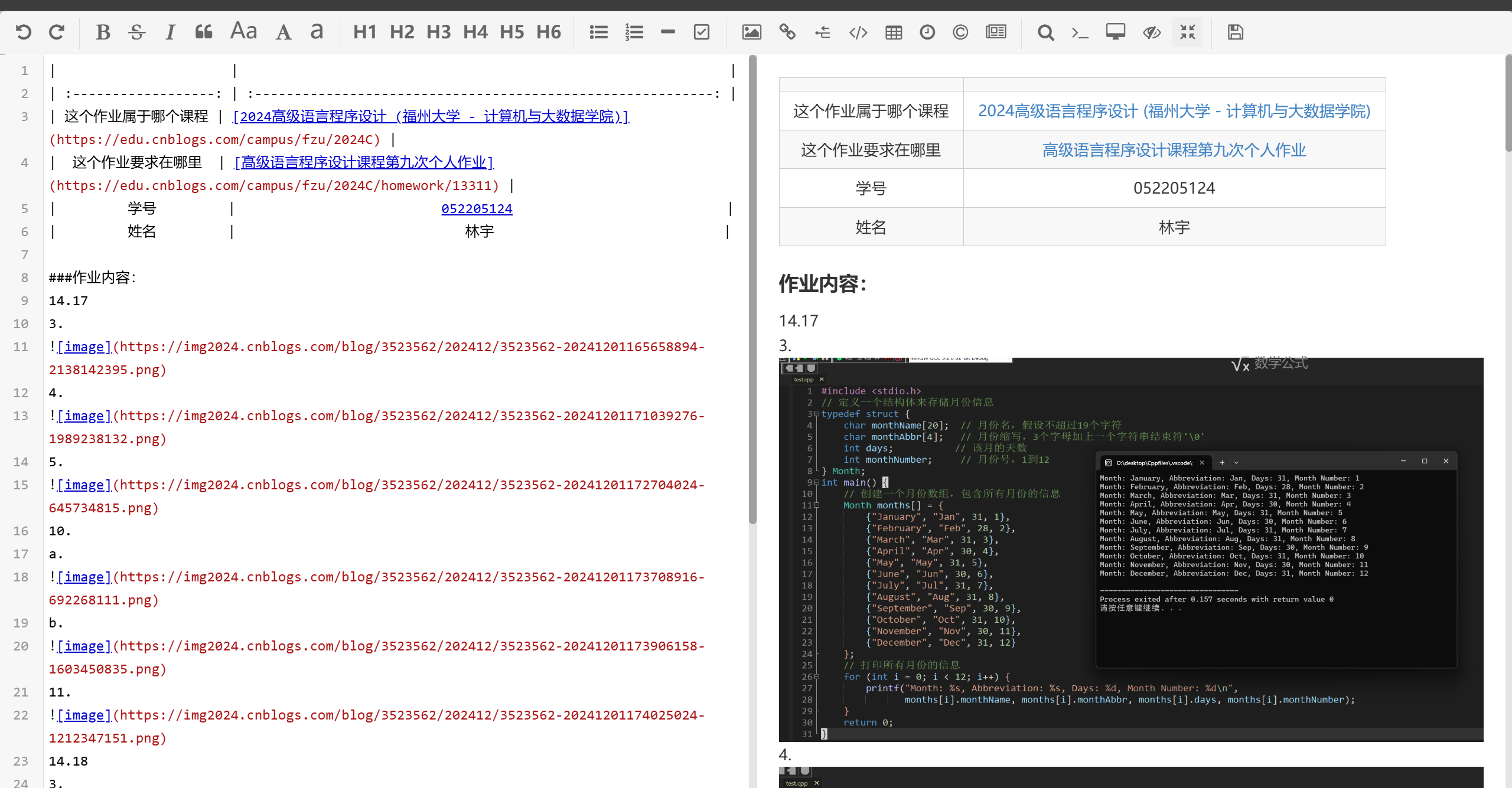Insert a block quote
The width and height of the screenshot is (1512, 788).
click(204, 32)
